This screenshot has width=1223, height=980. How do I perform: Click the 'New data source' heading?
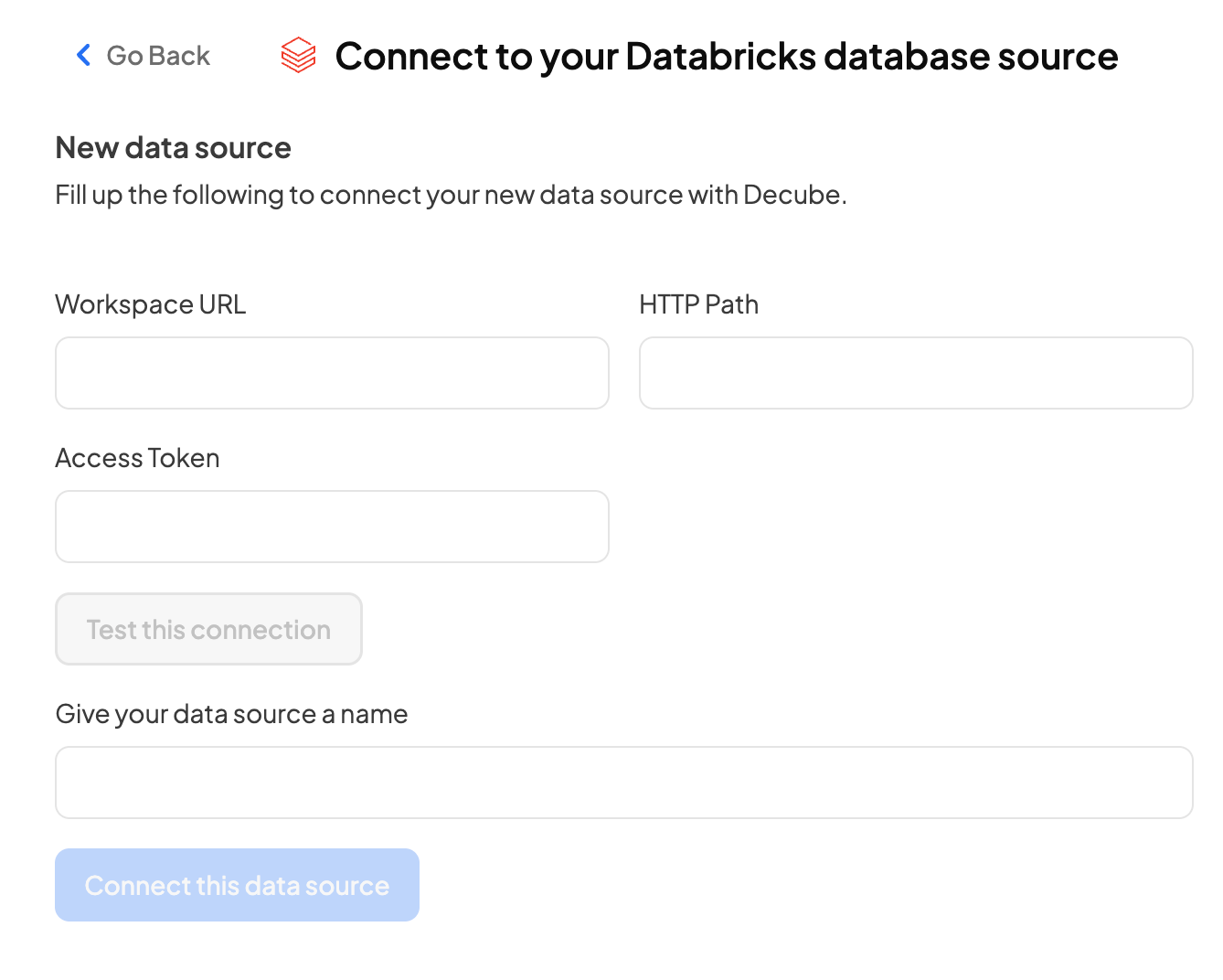(x=173, y=148)
